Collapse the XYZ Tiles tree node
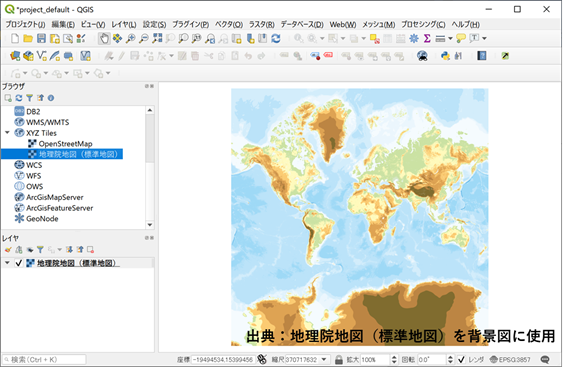This screenshot has width=565, height=367. point(7,133)
